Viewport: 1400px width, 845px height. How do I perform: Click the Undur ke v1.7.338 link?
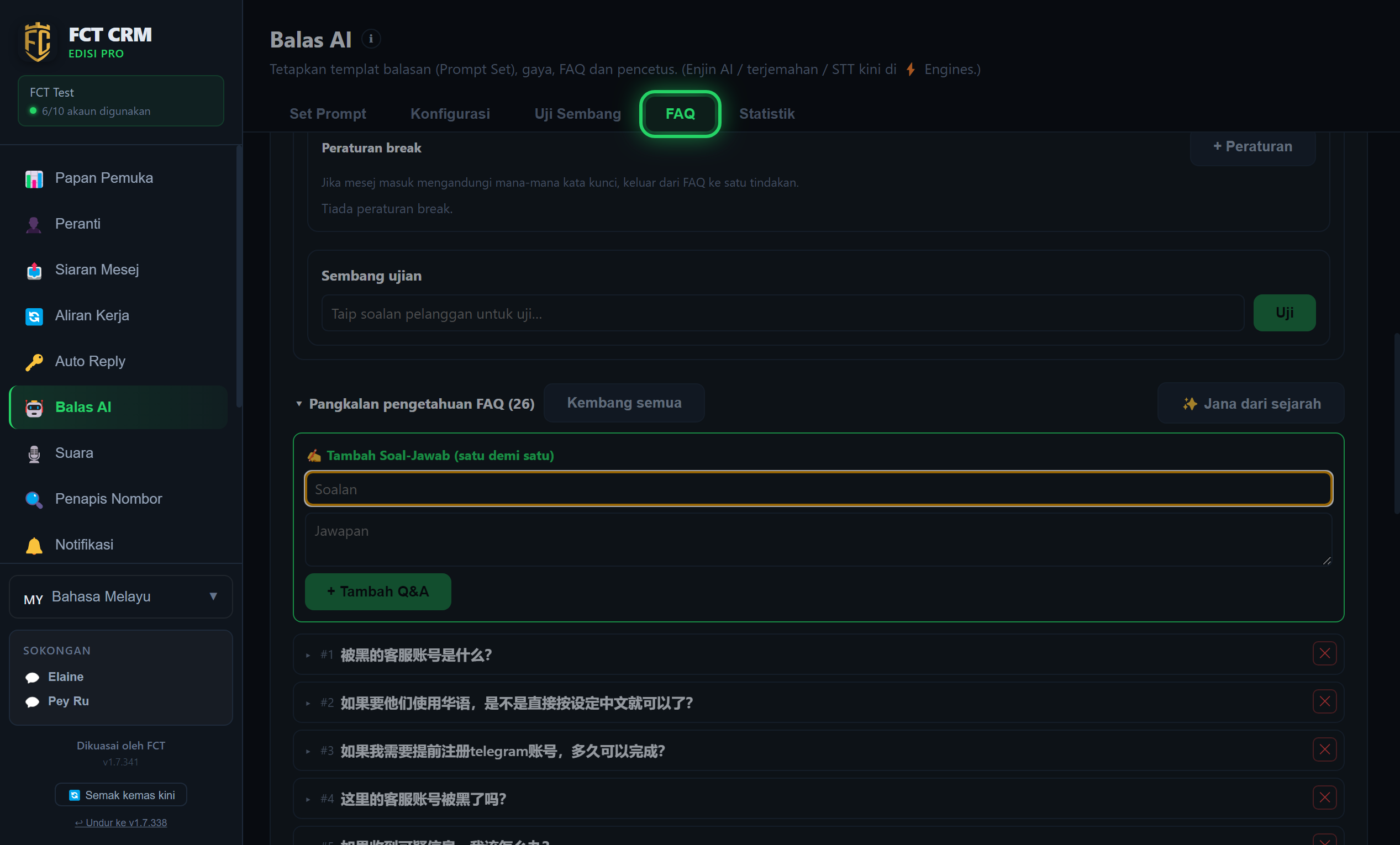click(121, 823)
